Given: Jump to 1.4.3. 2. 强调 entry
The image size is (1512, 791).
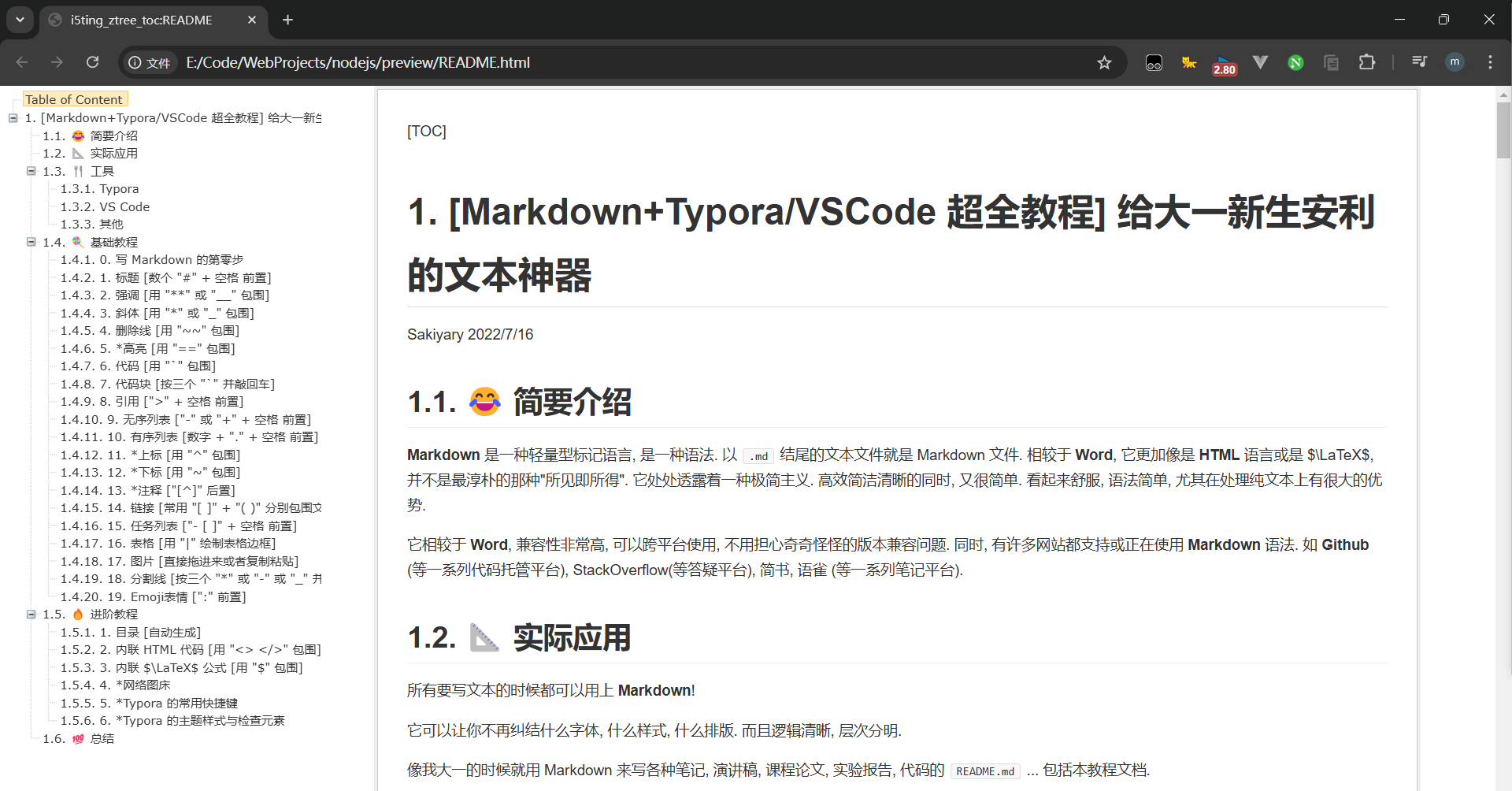Looking at the screenshot, I should pos(165,295).
